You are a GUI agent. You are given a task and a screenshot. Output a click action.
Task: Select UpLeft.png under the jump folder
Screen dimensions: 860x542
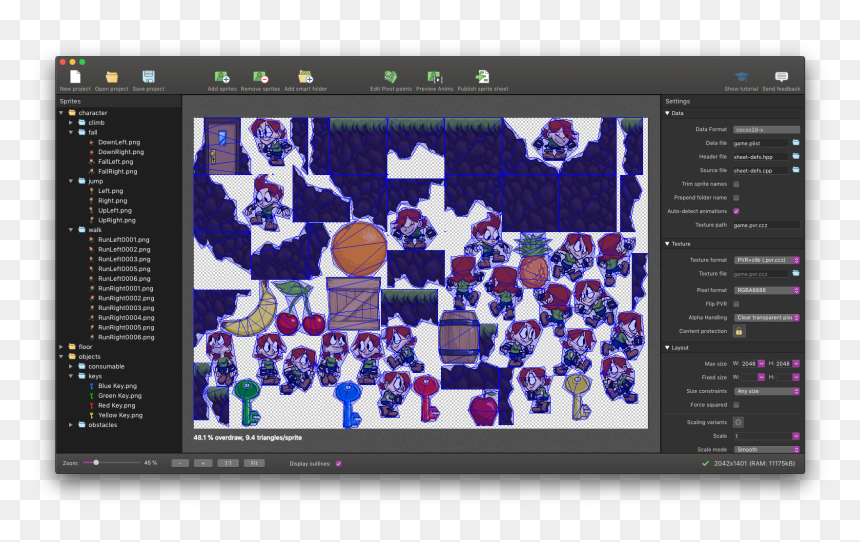point(115,211)
